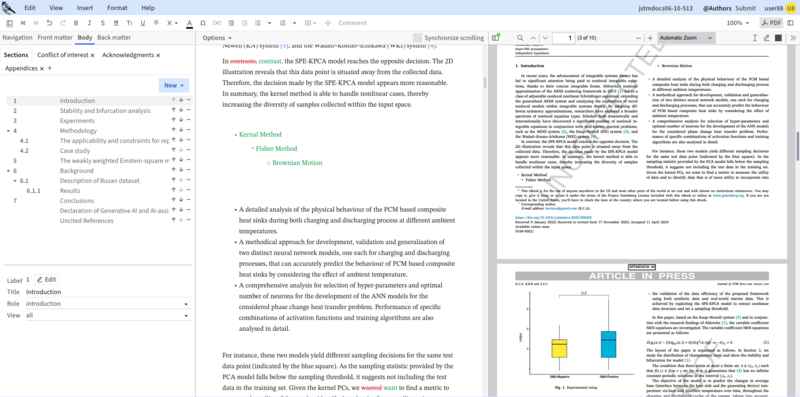Apply bold formatting with the B icon
The height and width of the screenshot is (397, 800).
pos(76,23)
